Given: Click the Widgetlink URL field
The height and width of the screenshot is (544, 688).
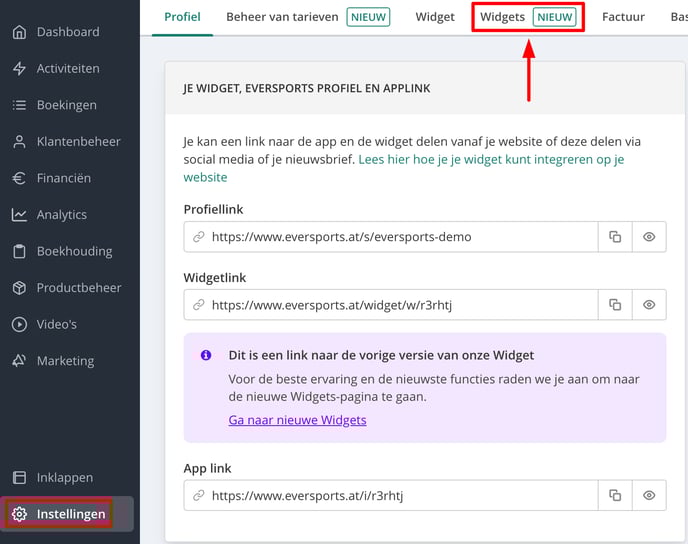Looking at the screenshot, I should coord(391,304).
